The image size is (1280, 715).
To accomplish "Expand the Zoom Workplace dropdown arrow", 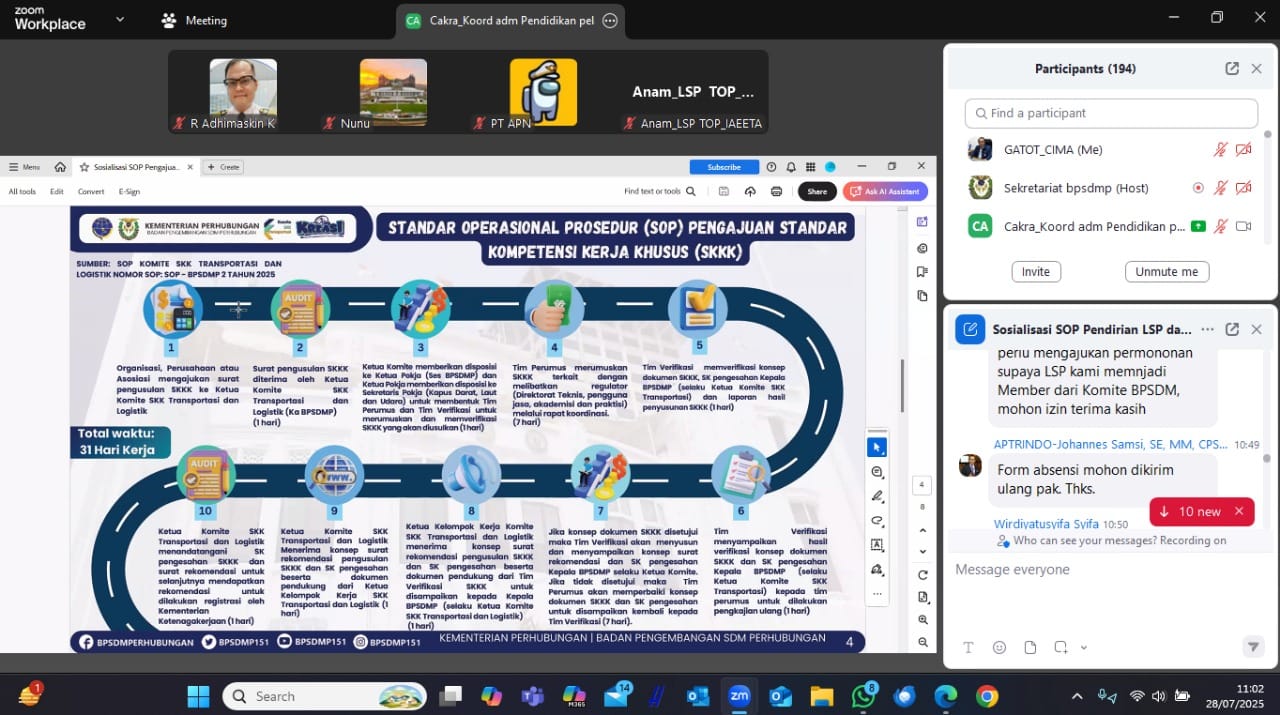I will tap(120, 19).
